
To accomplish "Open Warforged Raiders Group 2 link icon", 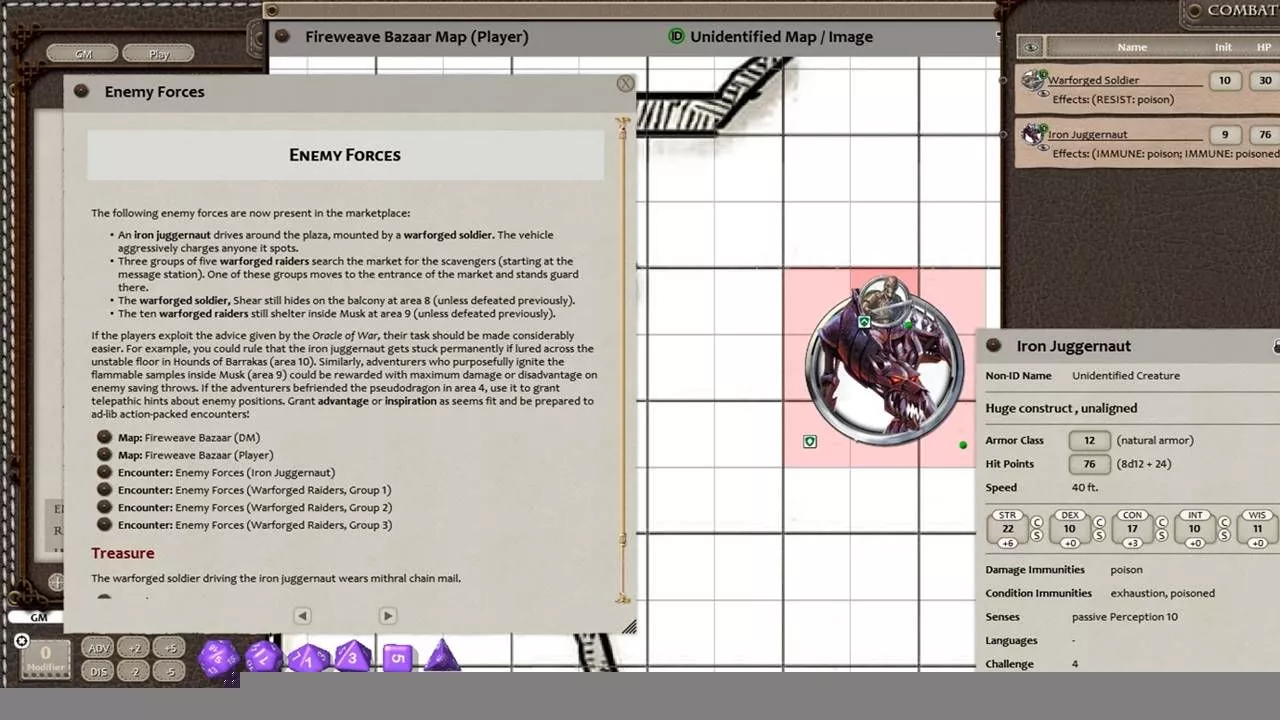I will tap(104, 507).
